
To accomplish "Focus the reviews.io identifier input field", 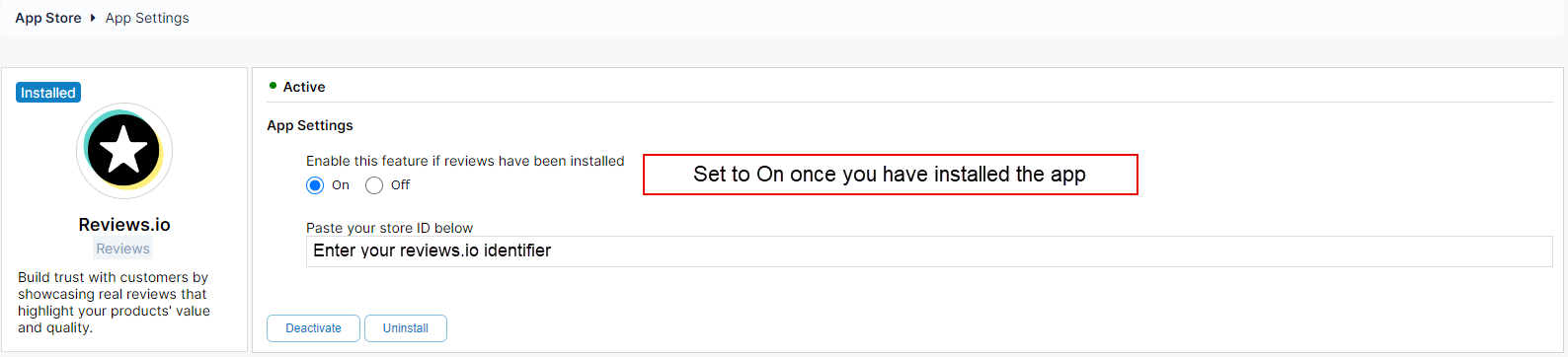I will pos(929,251).
